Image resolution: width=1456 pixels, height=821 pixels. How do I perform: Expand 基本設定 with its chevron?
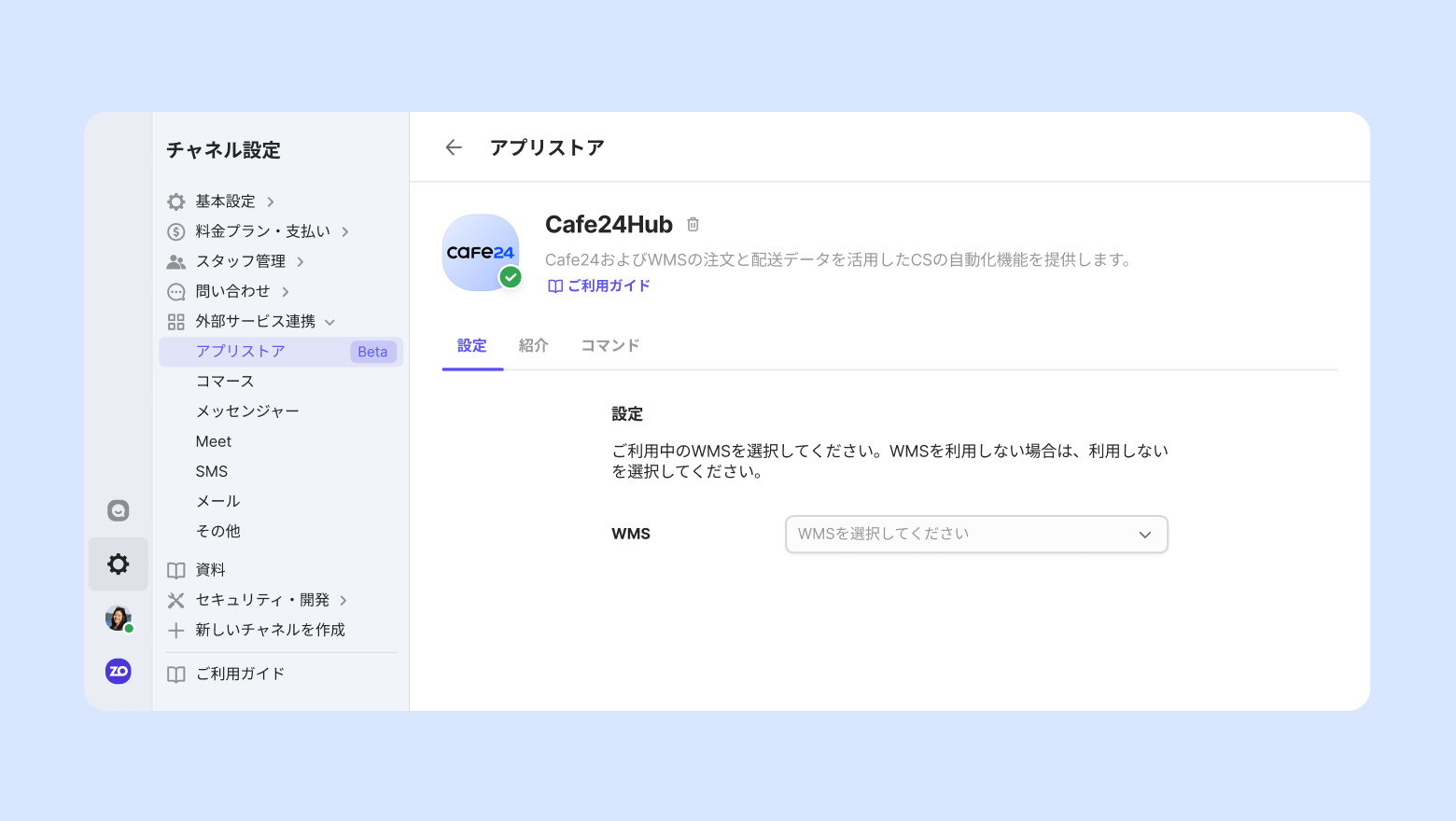pyautogui.click(x=271, y=202)
